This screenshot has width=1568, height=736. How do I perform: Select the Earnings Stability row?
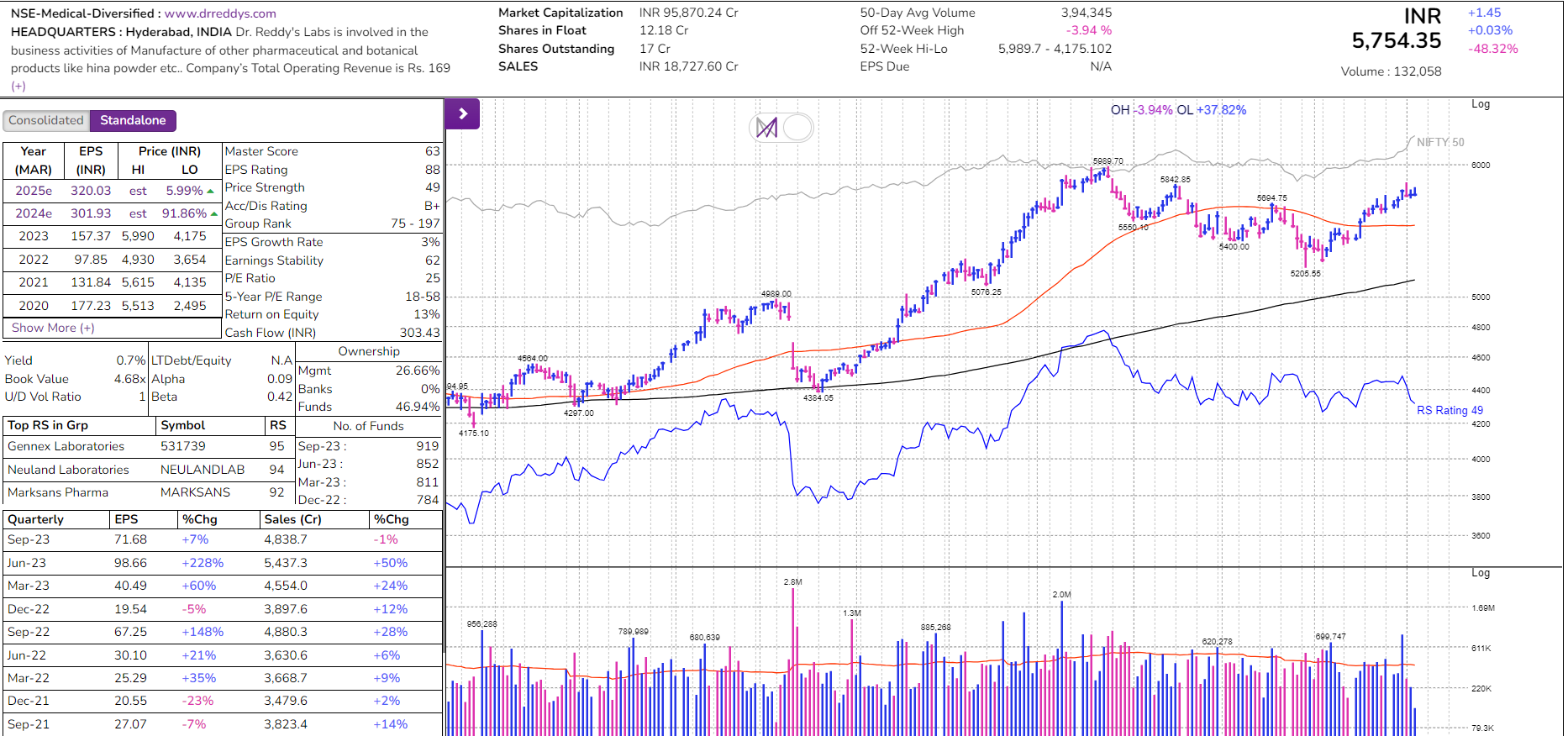pos(332,260)
